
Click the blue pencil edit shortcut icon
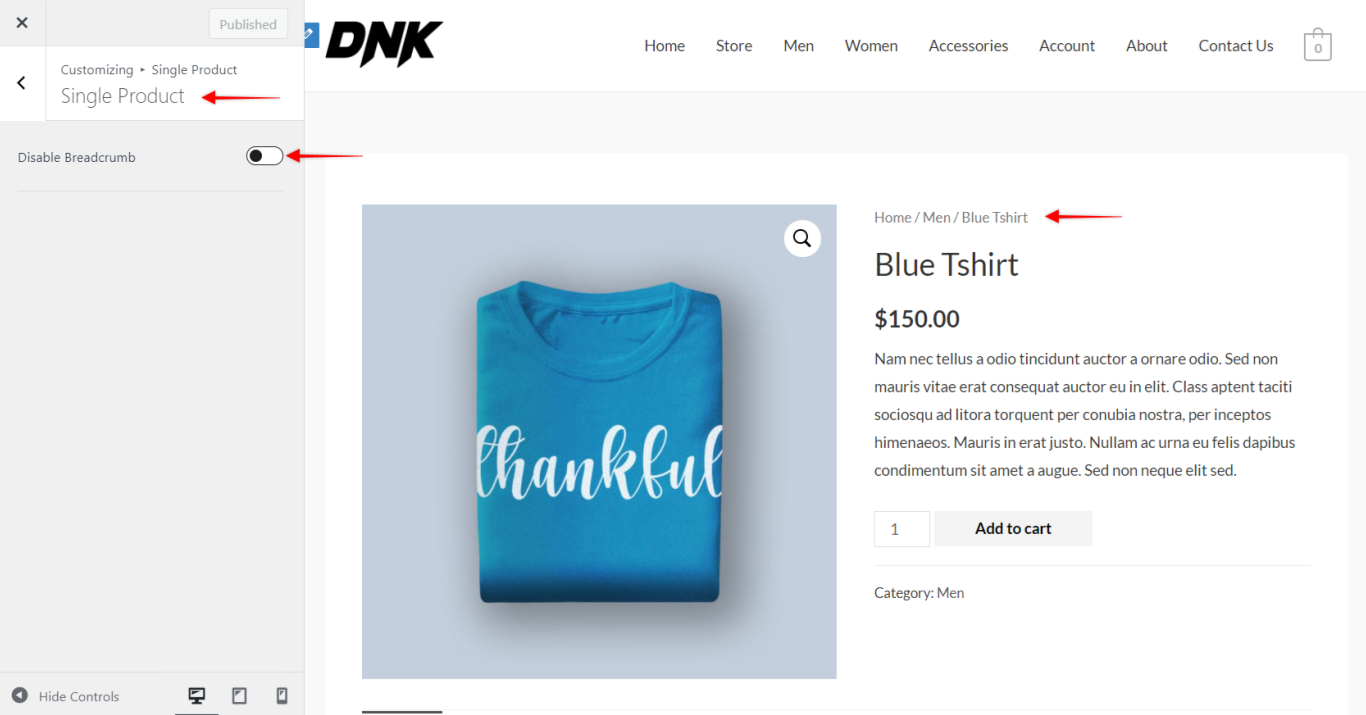point(309,35)
